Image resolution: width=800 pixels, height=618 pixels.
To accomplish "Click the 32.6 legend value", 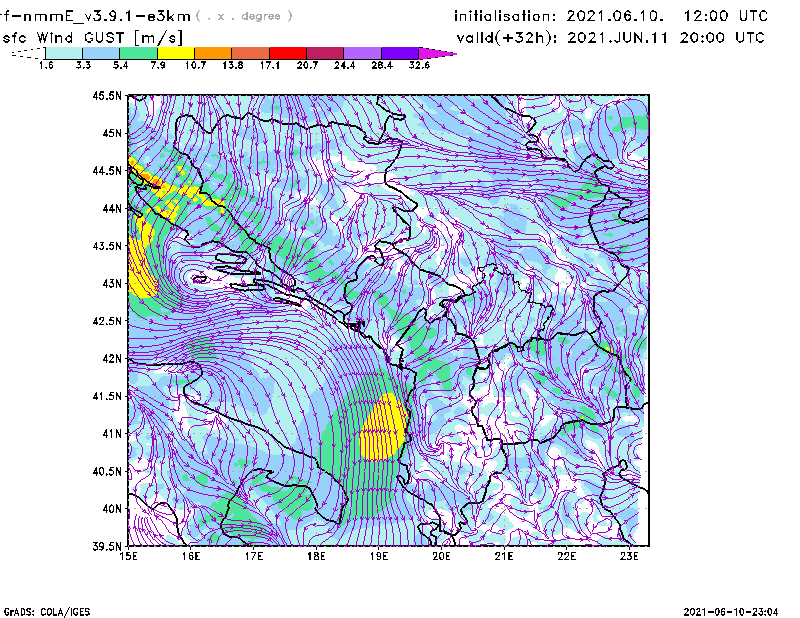I will point(419,65).
